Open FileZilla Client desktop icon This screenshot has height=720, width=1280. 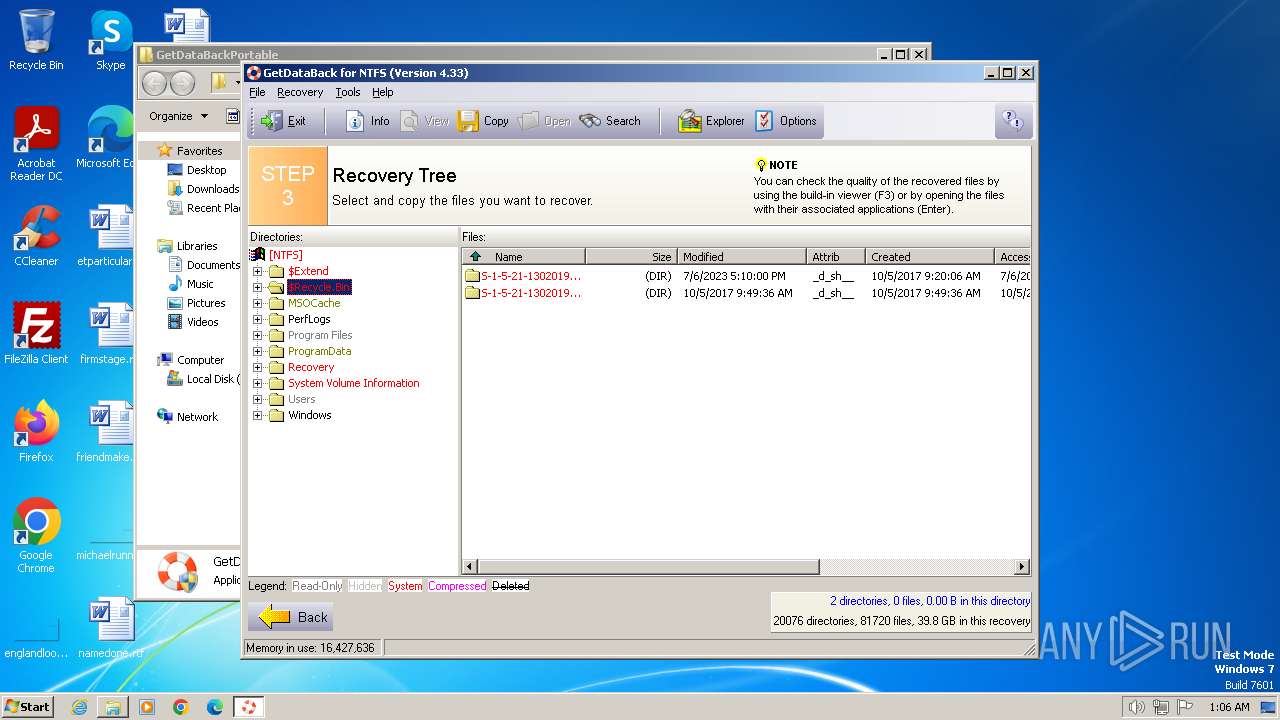36,333
